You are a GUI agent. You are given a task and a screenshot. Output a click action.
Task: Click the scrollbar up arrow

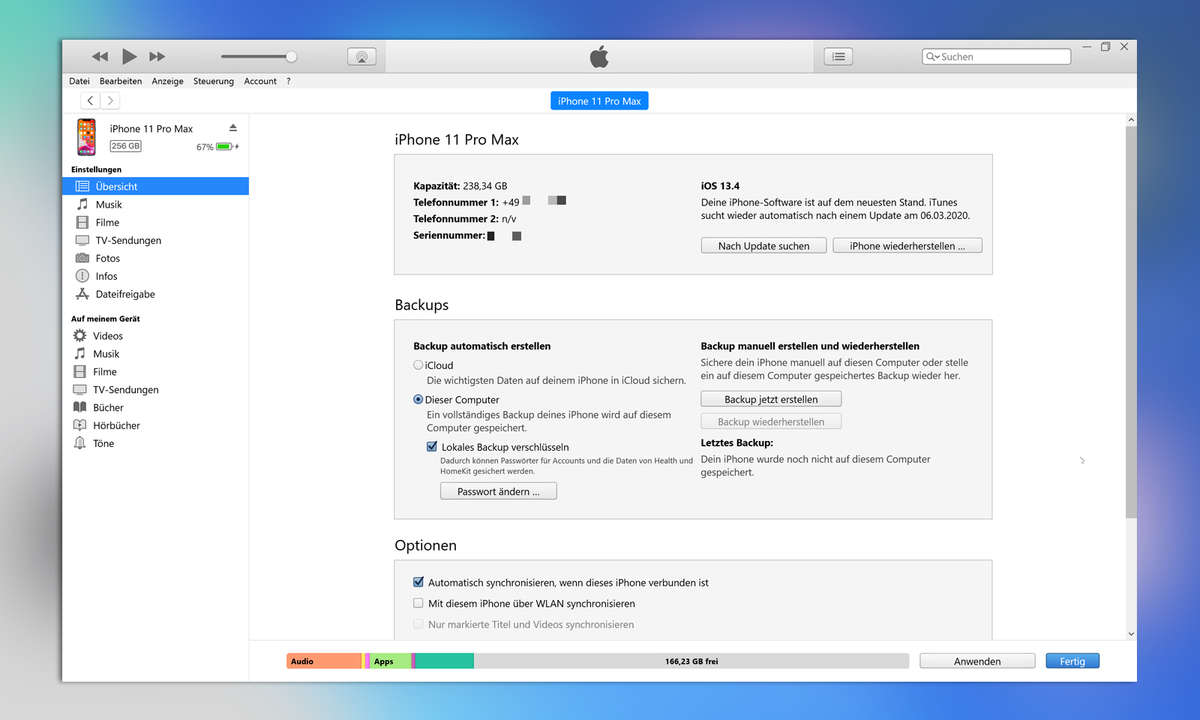(x=1131, y=120)
